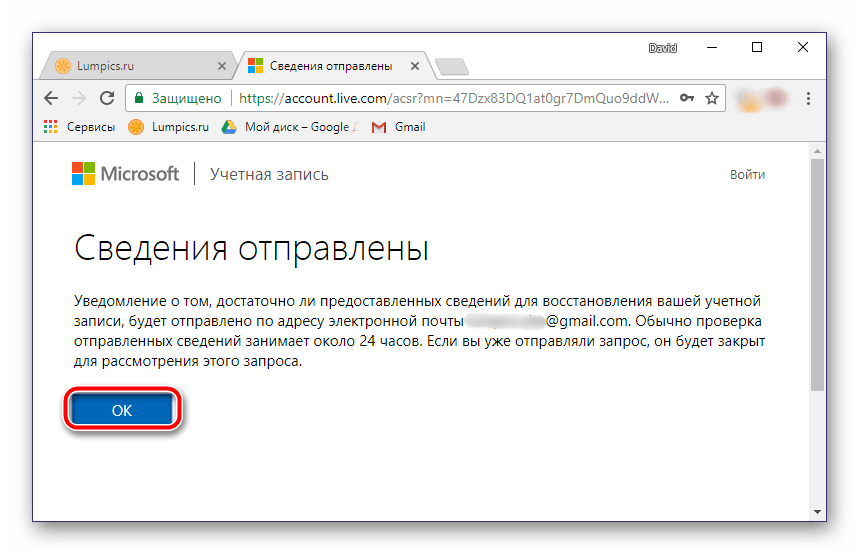The width and height of the screenshot is (859, 554).
Task: Click the saved password key icon
Action: coord(686,98)
